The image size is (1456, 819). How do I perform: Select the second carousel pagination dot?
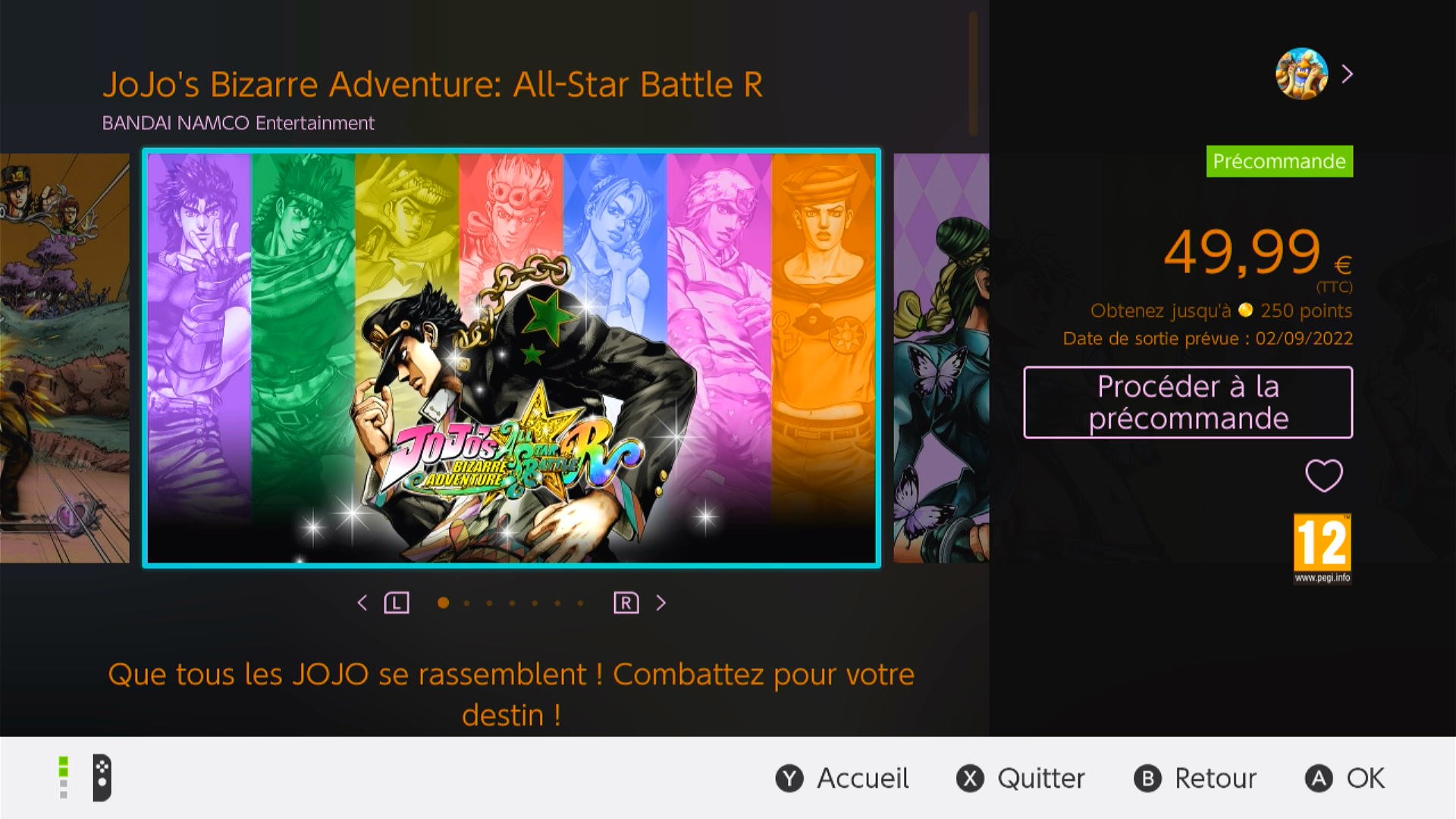[x=466, y=604]
